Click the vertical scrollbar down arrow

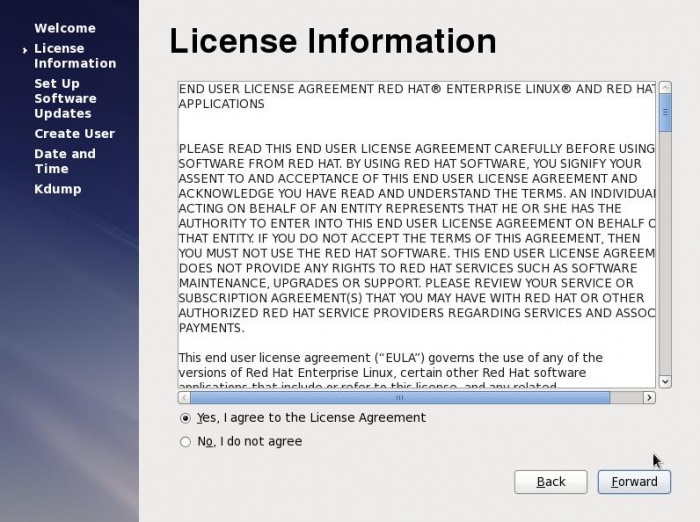(665, 381)
